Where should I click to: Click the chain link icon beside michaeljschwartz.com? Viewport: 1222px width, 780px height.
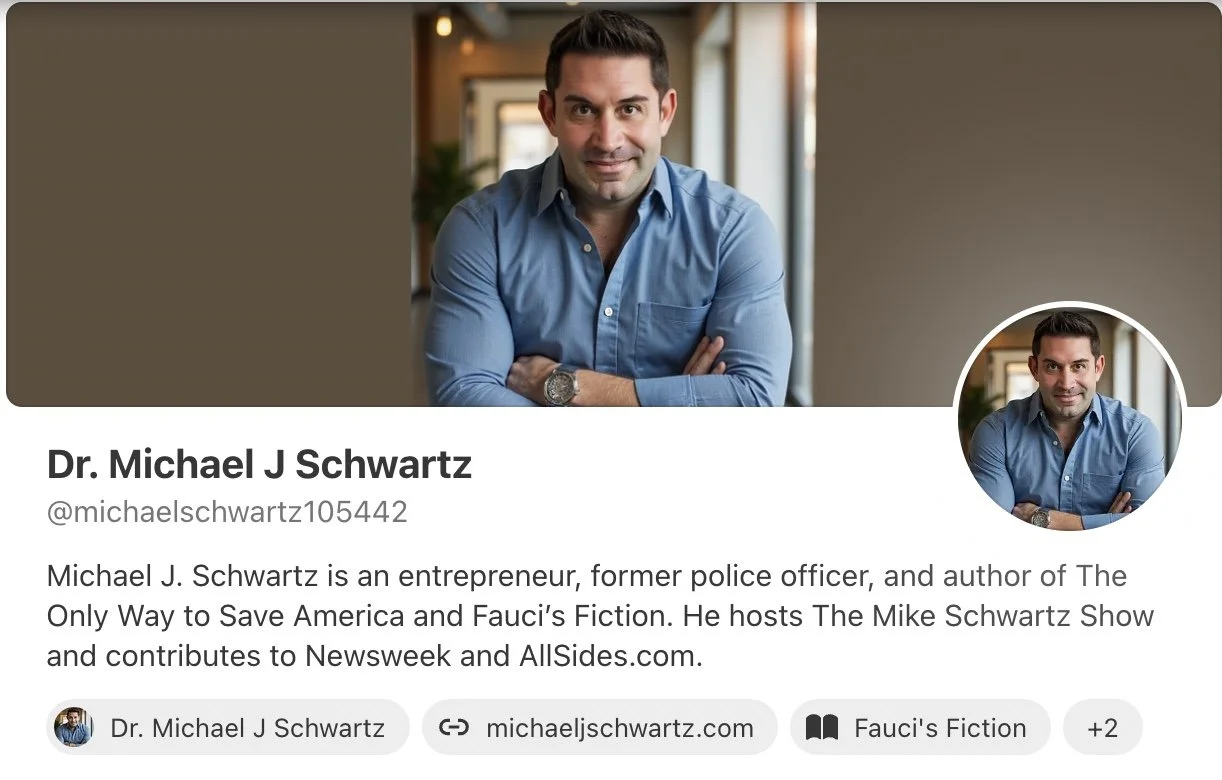[x=454, y=728]
